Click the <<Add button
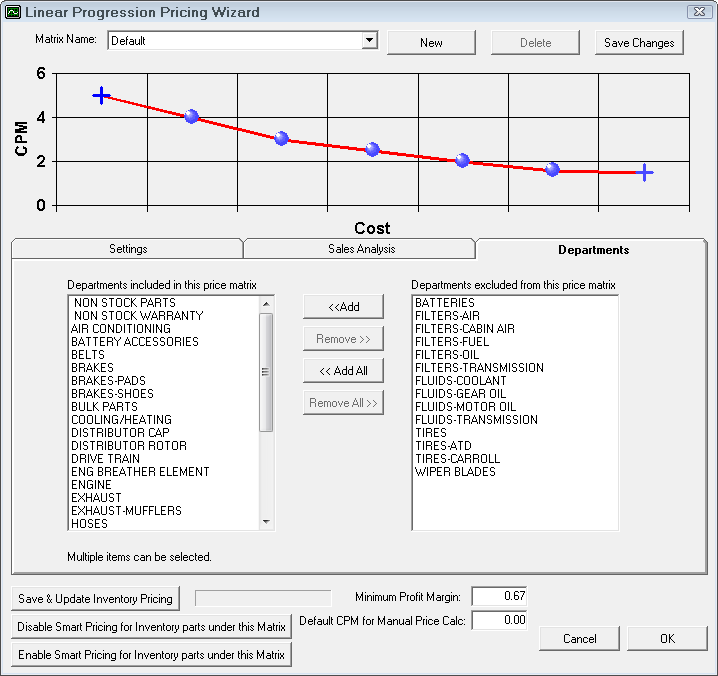718x676 pixels. pyautogui.click(x=344, y=307)
